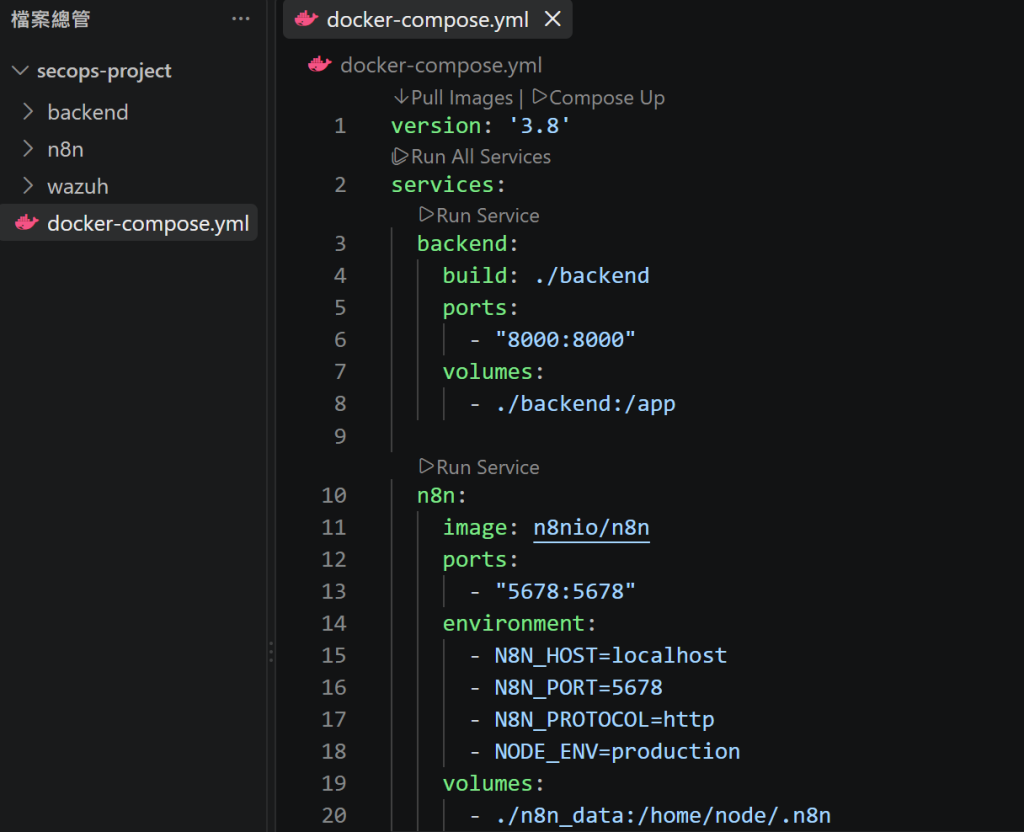Click the '3.8' version value
Screen dimensions: 1024x832
pos(539,125)
